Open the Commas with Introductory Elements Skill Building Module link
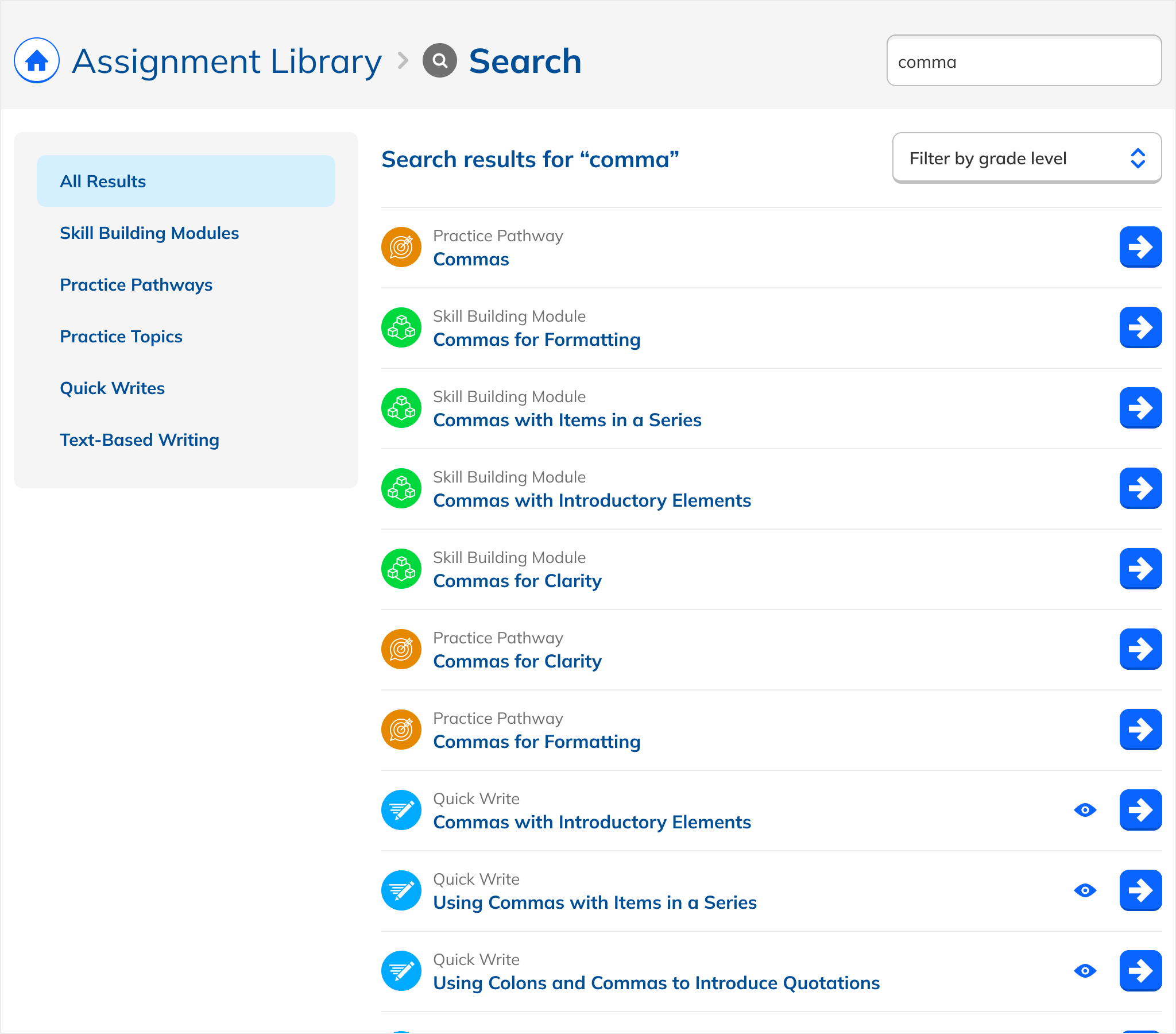The height and width of the screenshot is (1034, 1176). [x=591, y=500]
